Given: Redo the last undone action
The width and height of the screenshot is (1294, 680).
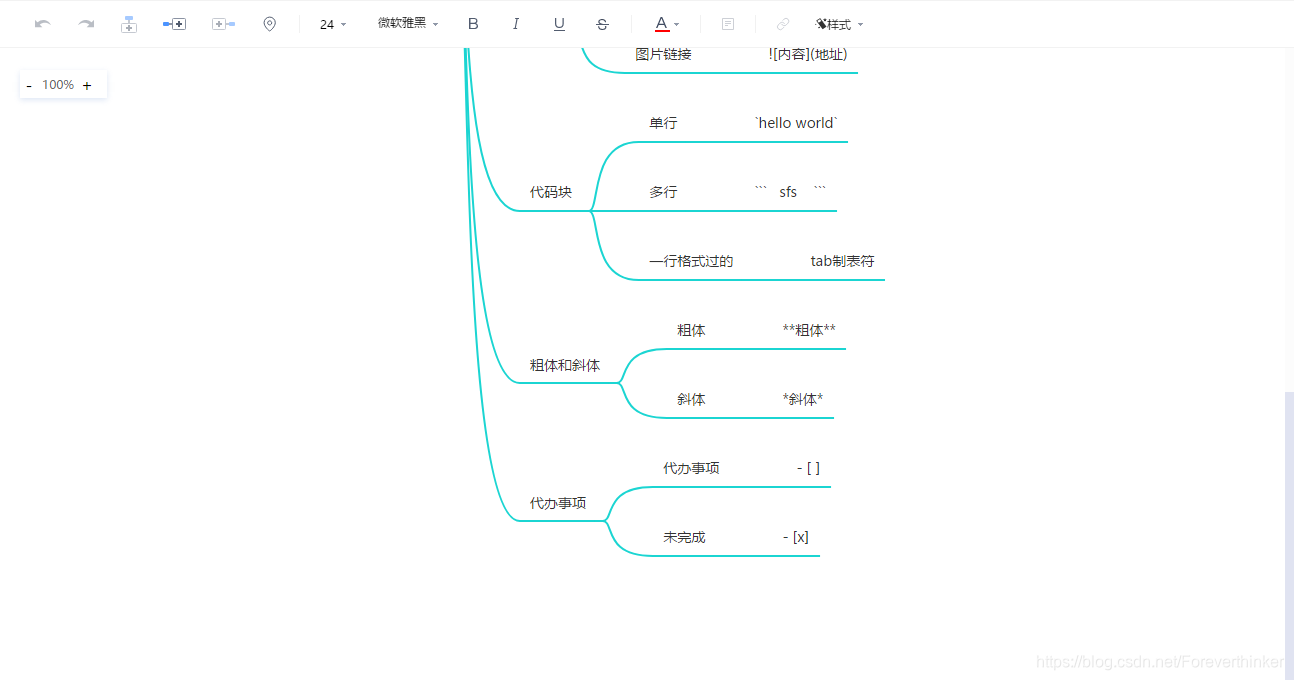Looking at the screenshot, I should [x=86, y=24].
